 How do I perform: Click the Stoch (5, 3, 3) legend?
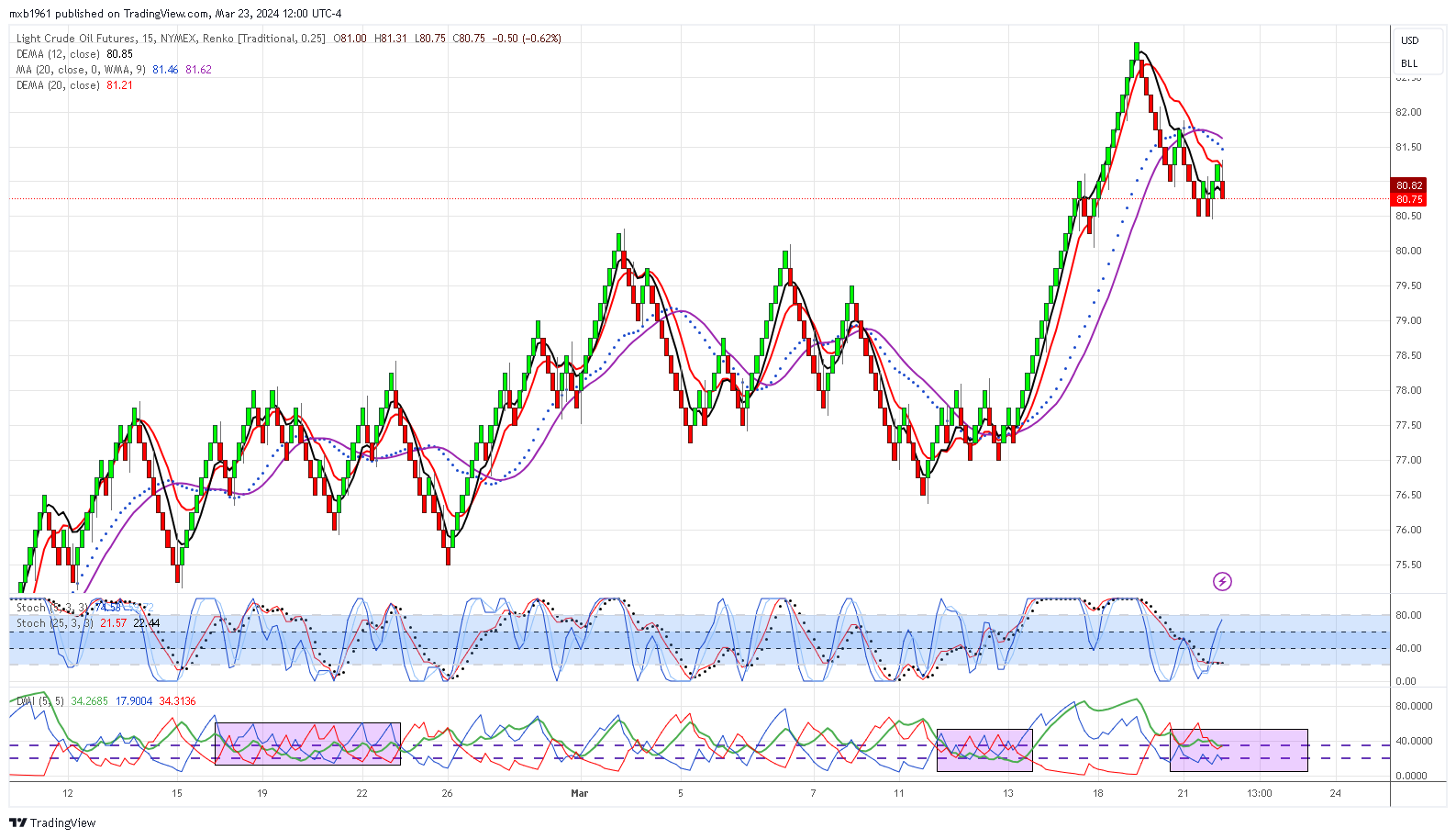click(52, 608)
